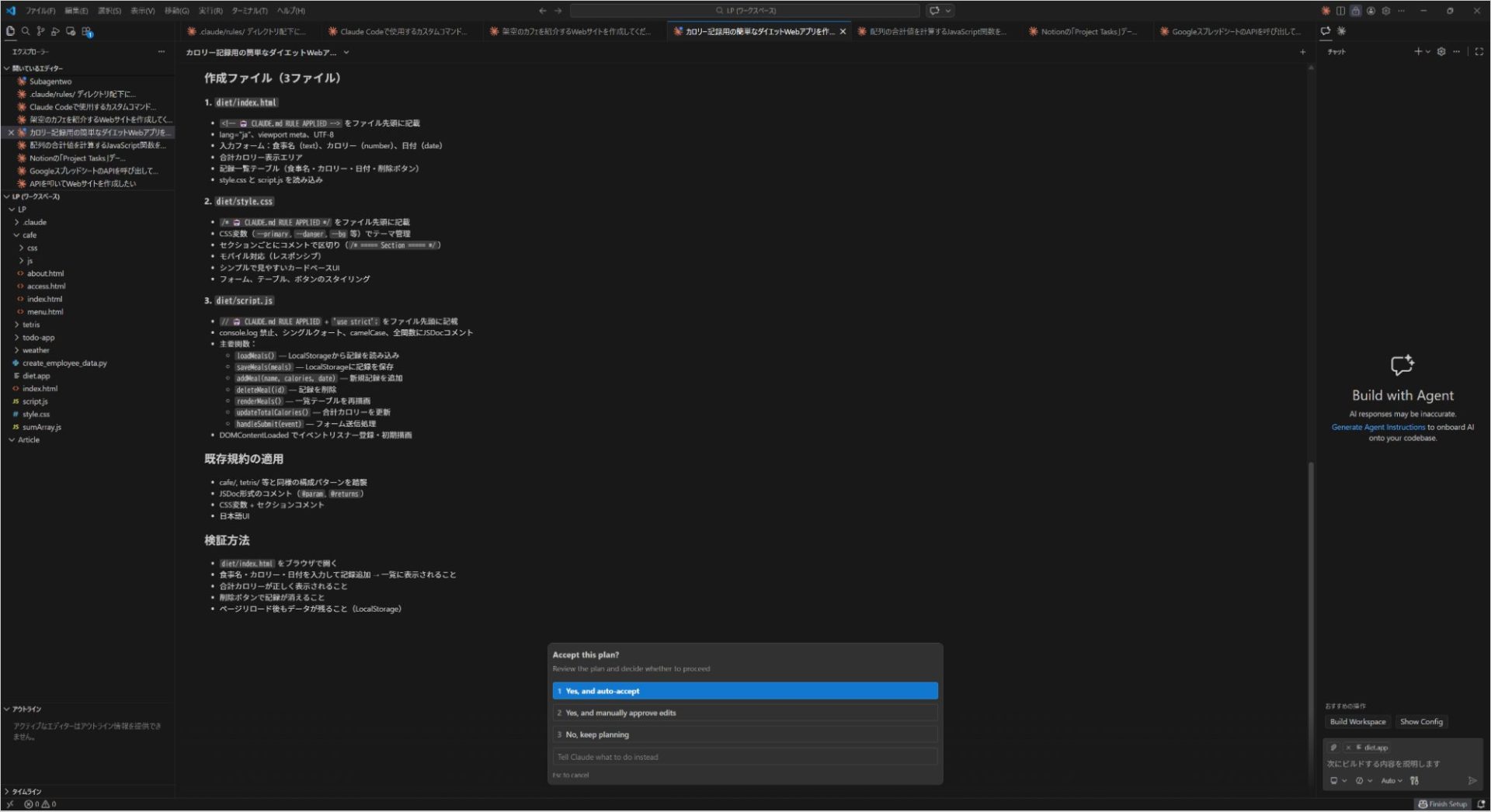Maximize the chat panel with fullscreen icon
1491x812 pixels.
(x=1479, y=52)
